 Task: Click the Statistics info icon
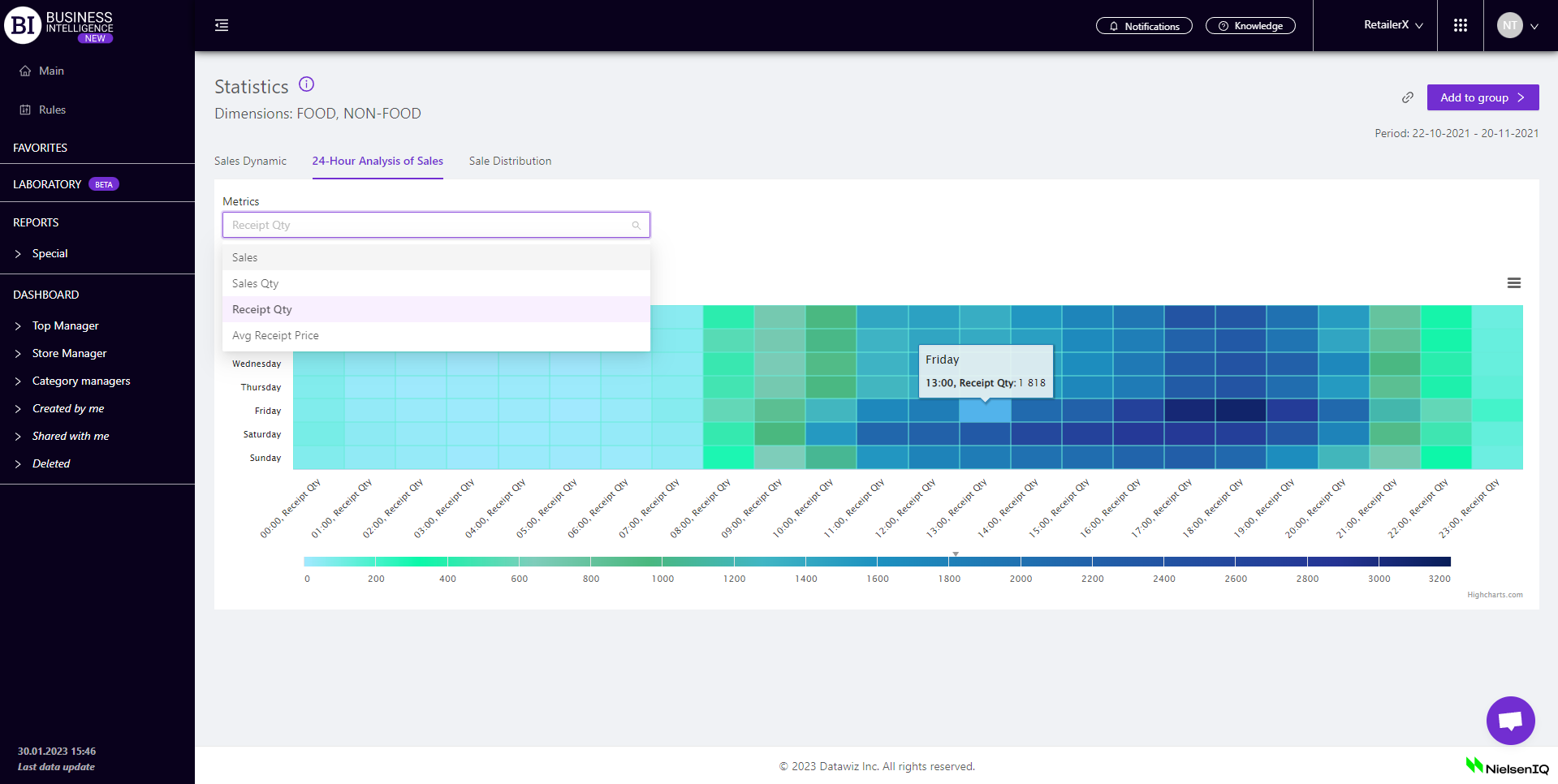(x=306, y=84)
